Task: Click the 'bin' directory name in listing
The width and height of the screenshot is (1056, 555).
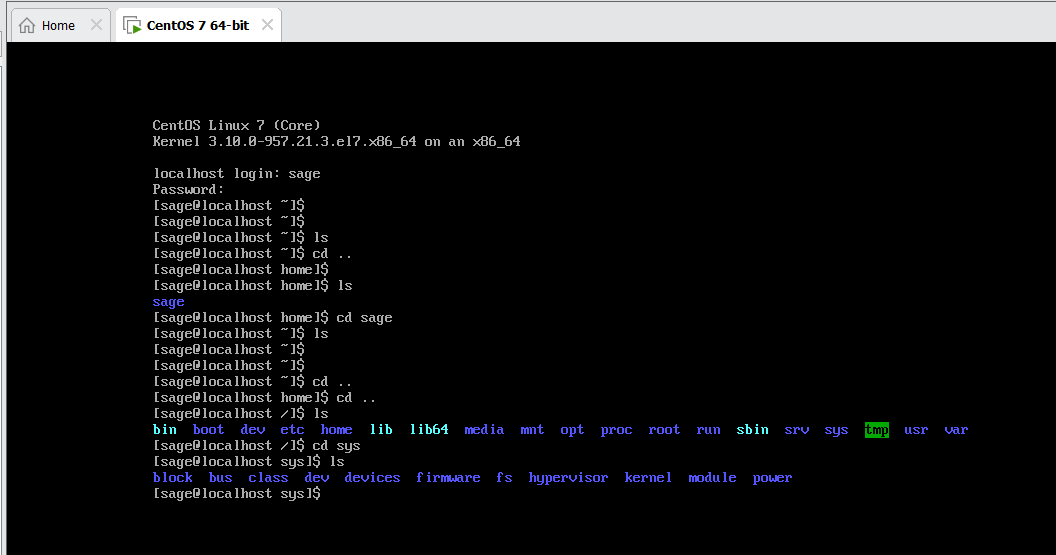Action: pyautogui.click(x=165, y=430)
